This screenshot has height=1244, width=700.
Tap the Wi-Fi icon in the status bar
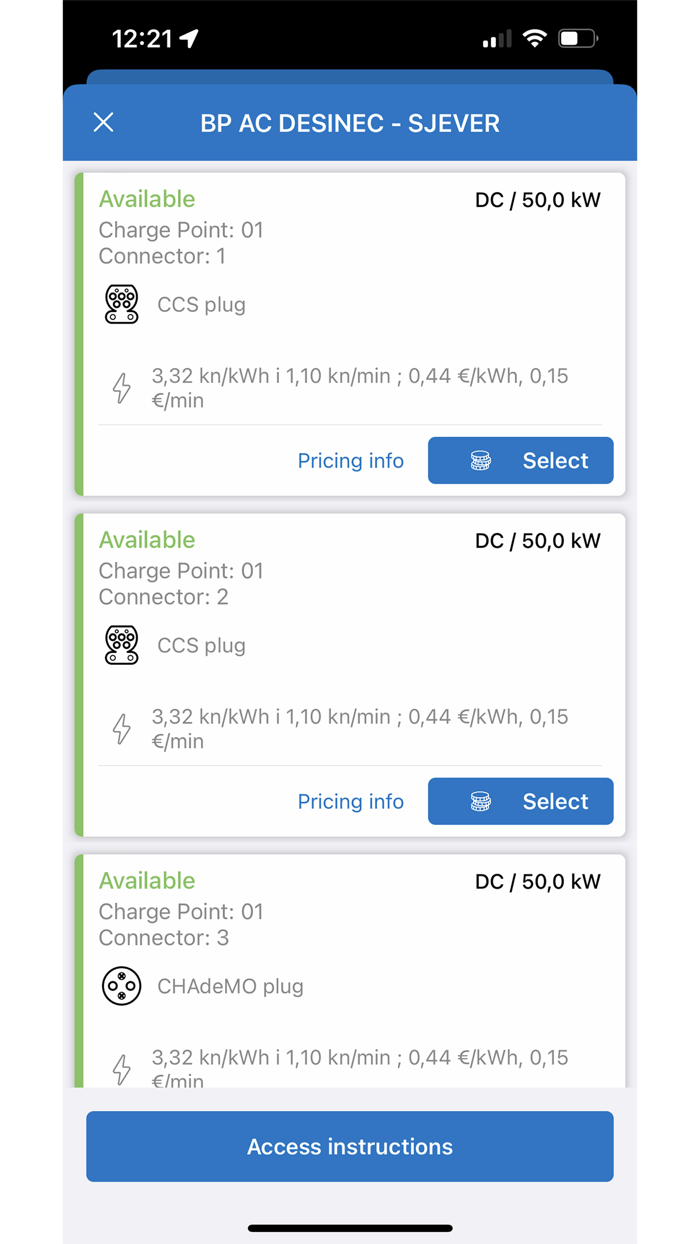tap(533, 37)
